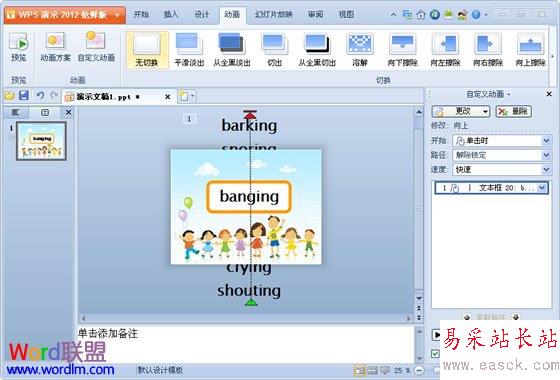Close the 演示文稿1.ppt document tab
The height and width of the screenshot is (380, 560).
[168, 97]
